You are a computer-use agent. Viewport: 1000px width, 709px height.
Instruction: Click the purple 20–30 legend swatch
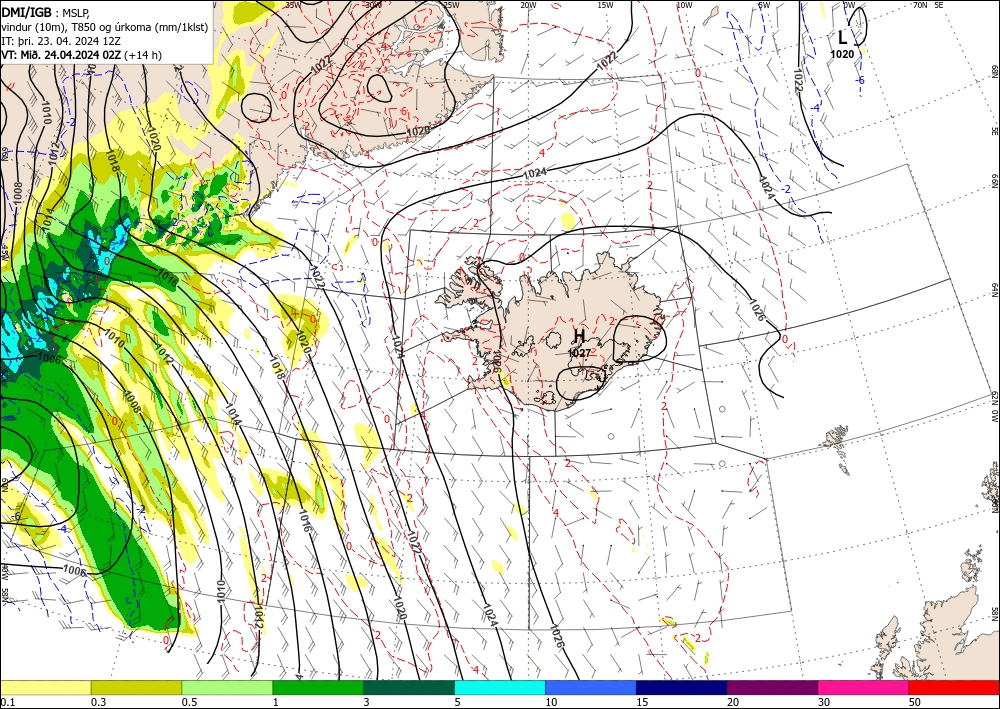(772, 687)
